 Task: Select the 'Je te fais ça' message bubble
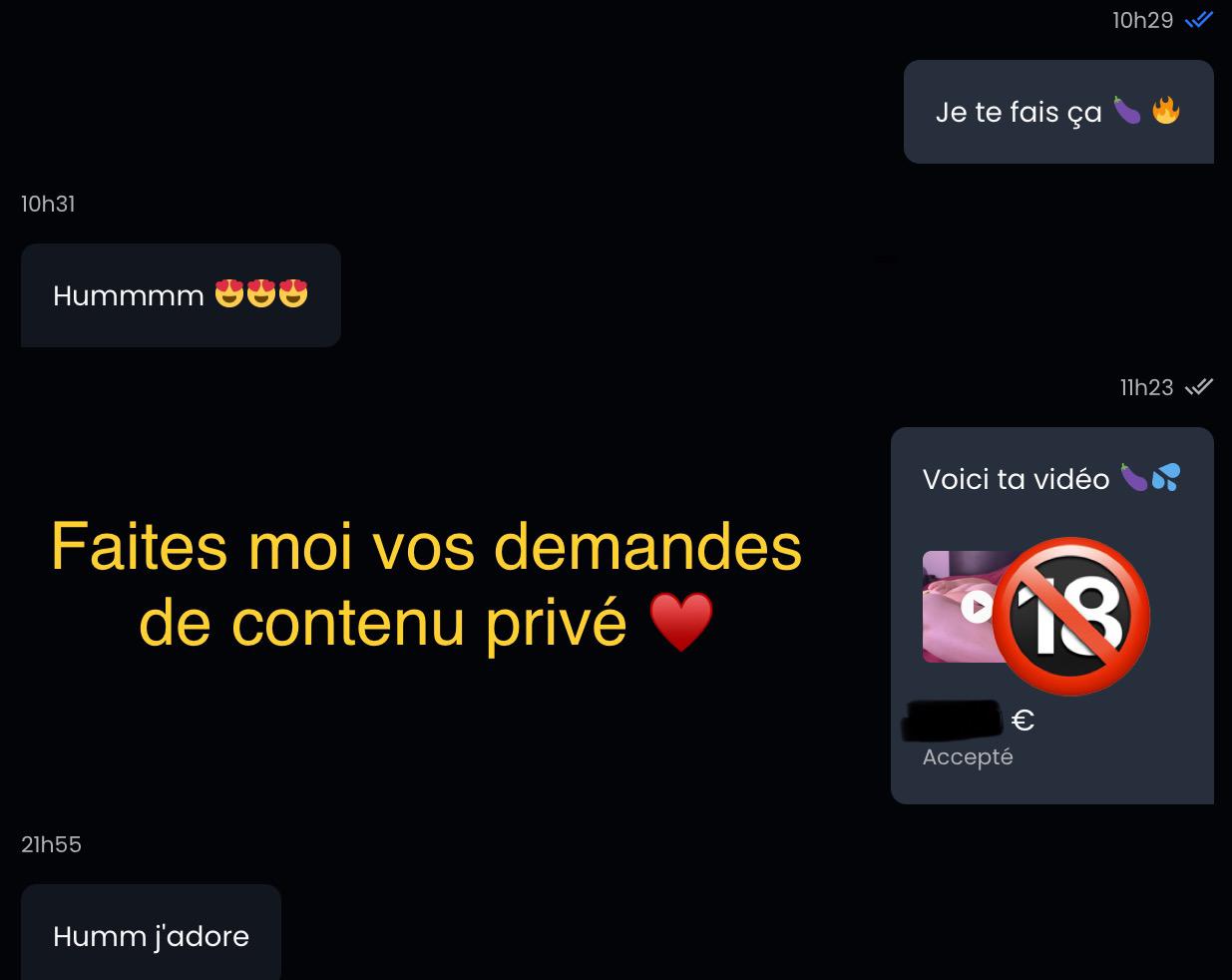(1058, 112)
